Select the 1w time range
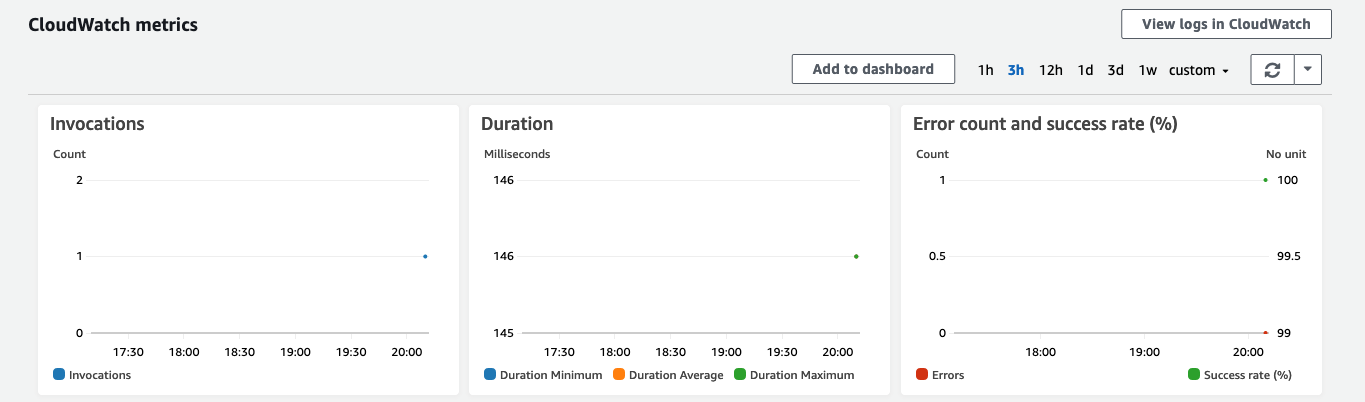 (1147, 70)
